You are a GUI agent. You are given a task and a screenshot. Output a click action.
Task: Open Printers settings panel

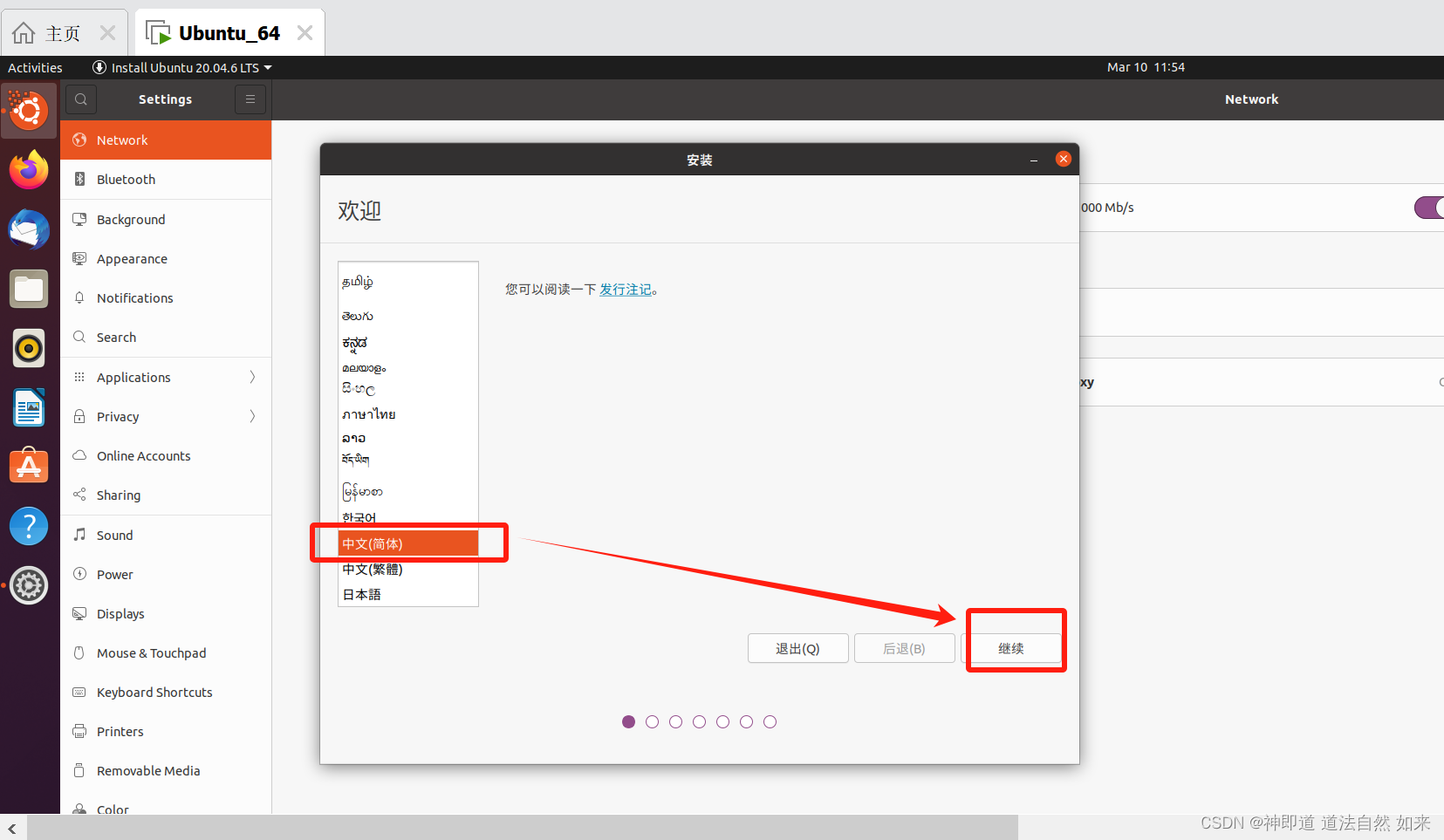point(166,731)
